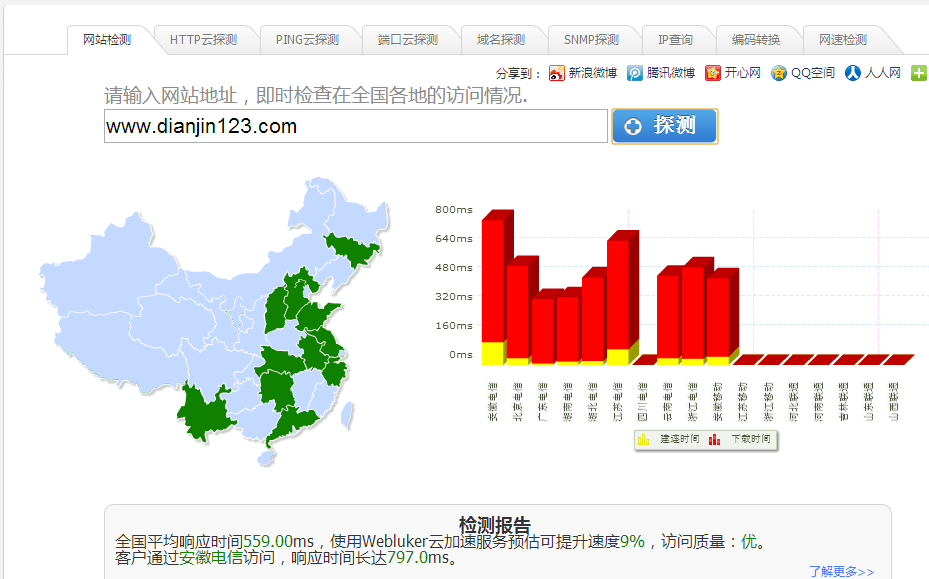Click the yellow 建连时间 legend icon

(x=643, y=439)
